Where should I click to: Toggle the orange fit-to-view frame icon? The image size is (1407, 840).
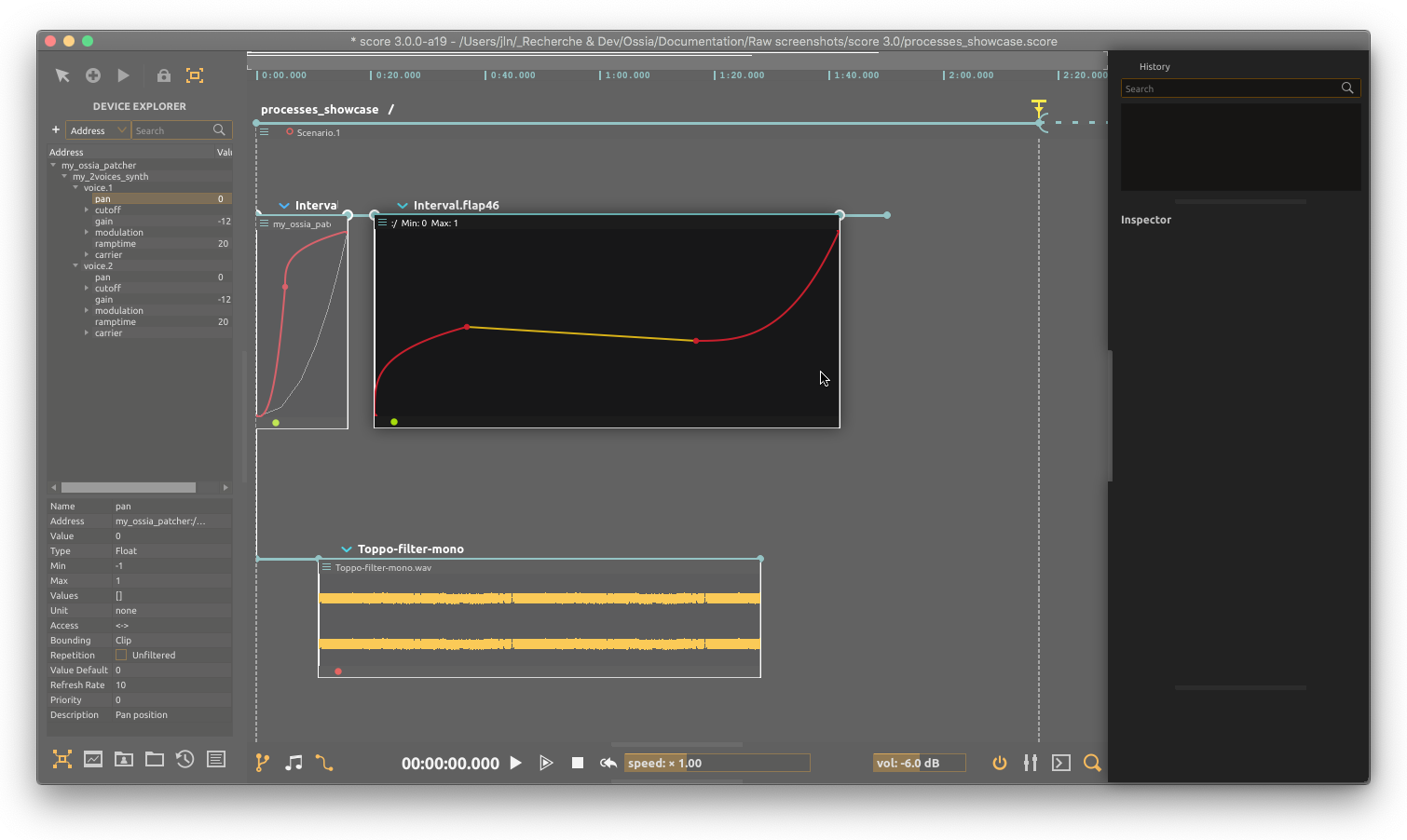[x=195, y=75]
